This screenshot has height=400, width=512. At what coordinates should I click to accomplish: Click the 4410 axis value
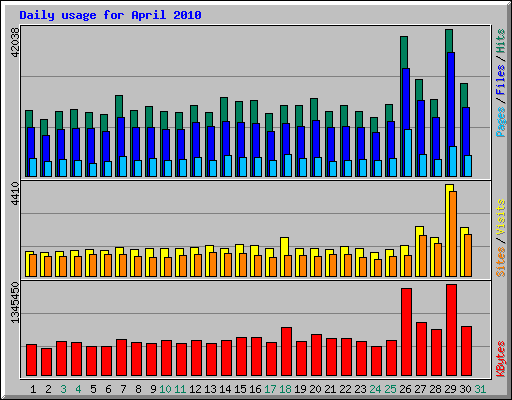click(x=15, y=193)
